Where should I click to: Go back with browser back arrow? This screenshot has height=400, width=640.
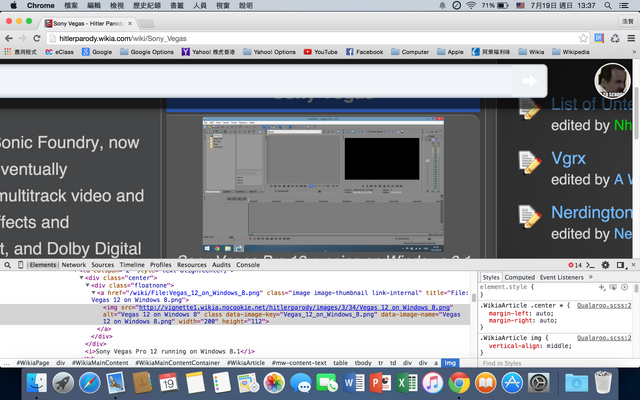(x=9, y=38)
